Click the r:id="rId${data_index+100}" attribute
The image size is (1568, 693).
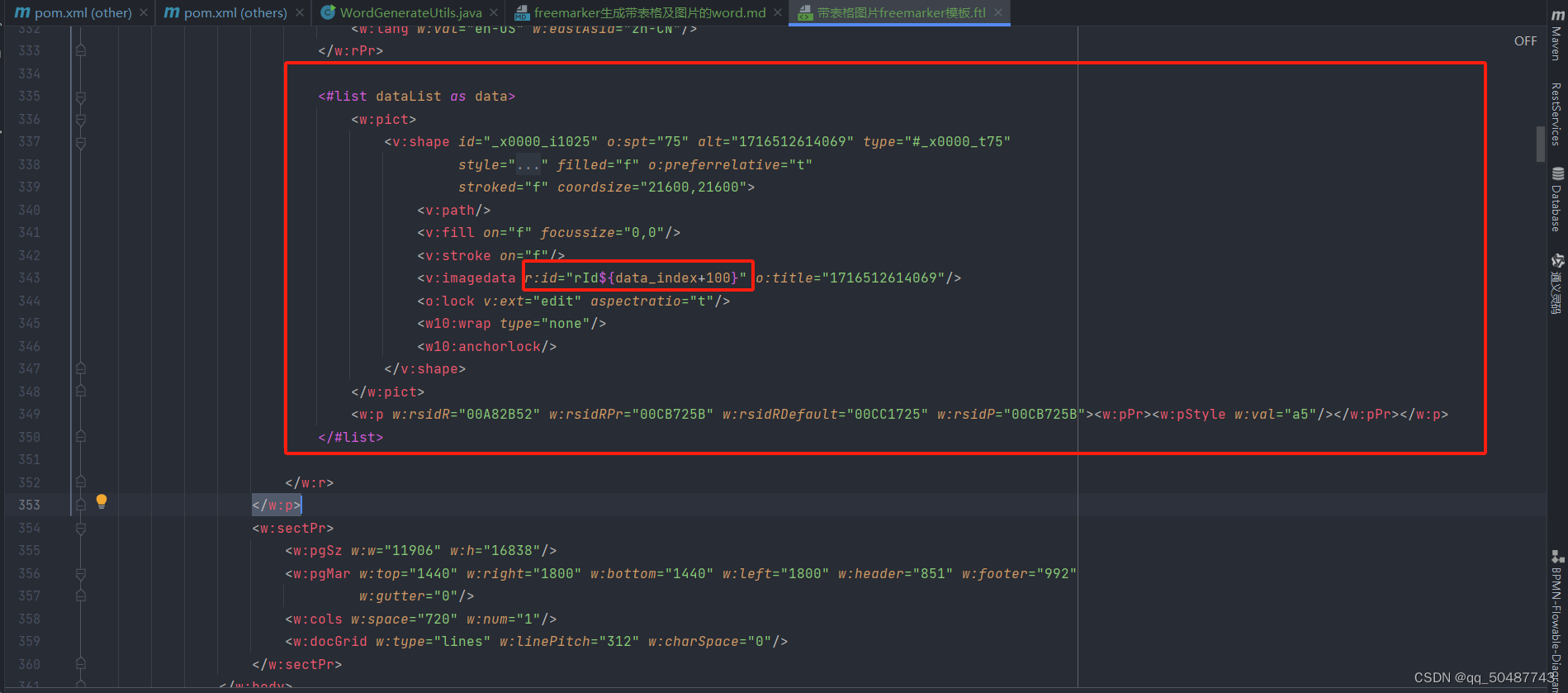636,278
